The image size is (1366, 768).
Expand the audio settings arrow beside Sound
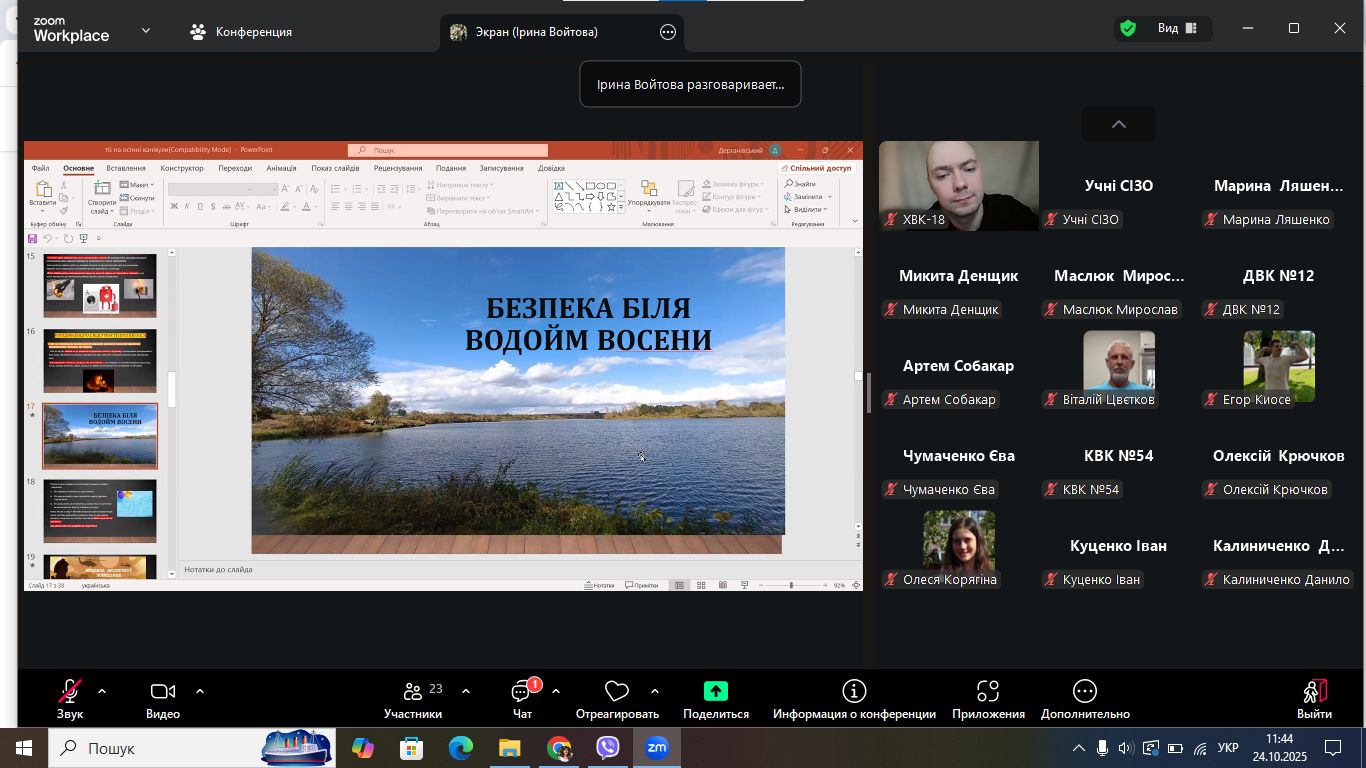[x=102, y=691]
